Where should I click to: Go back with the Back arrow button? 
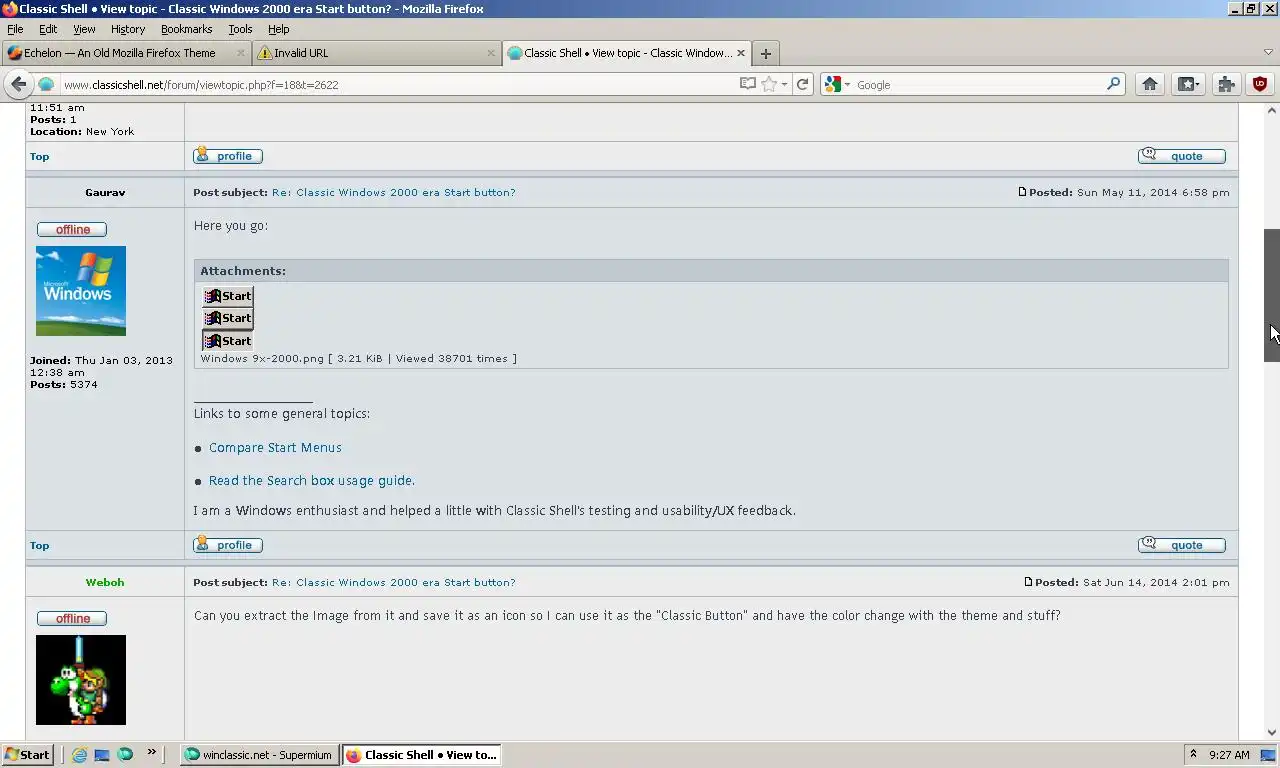pyautogui.click(x=18, y=84)
